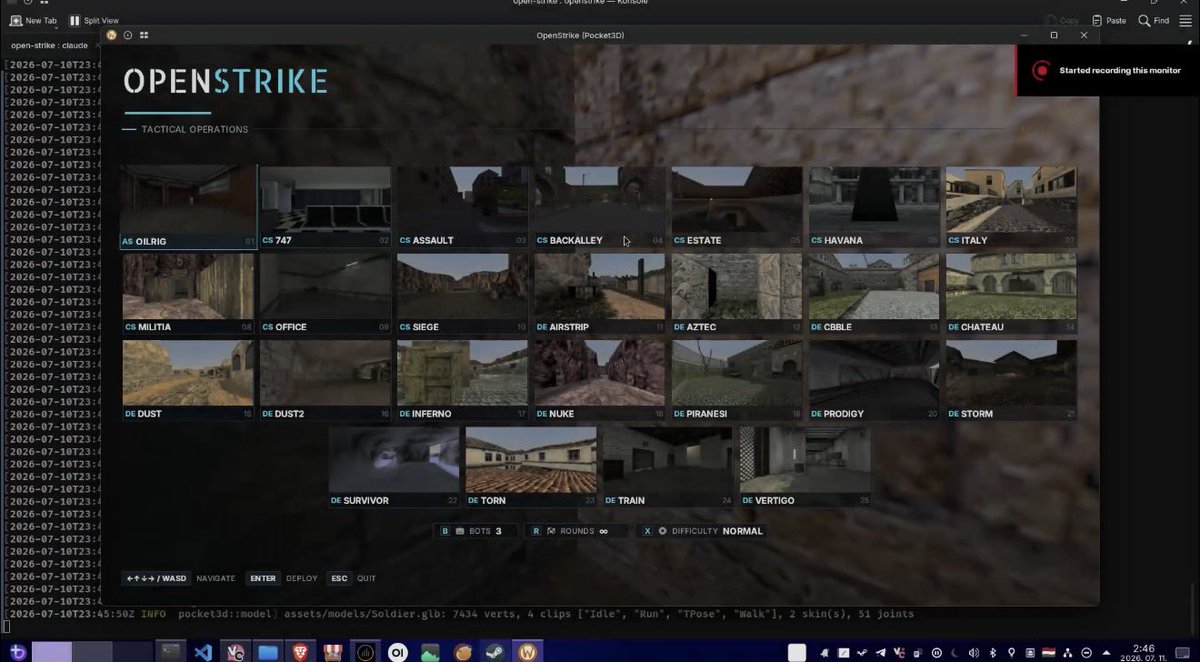The image size is (1200, 662).
Task: Click the OpenStrike window's app icon
Action: [112, 35]
